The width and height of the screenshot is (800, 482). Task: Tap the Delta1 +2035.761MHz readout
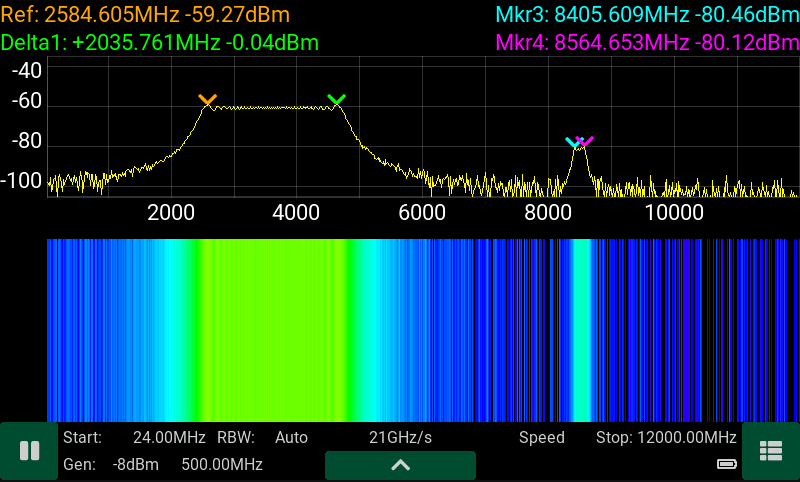(160, 42)
